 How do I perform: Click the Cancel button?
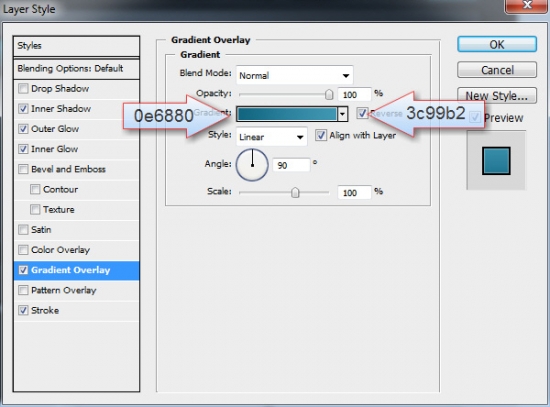pyautogui.click(x=497, y=70)
